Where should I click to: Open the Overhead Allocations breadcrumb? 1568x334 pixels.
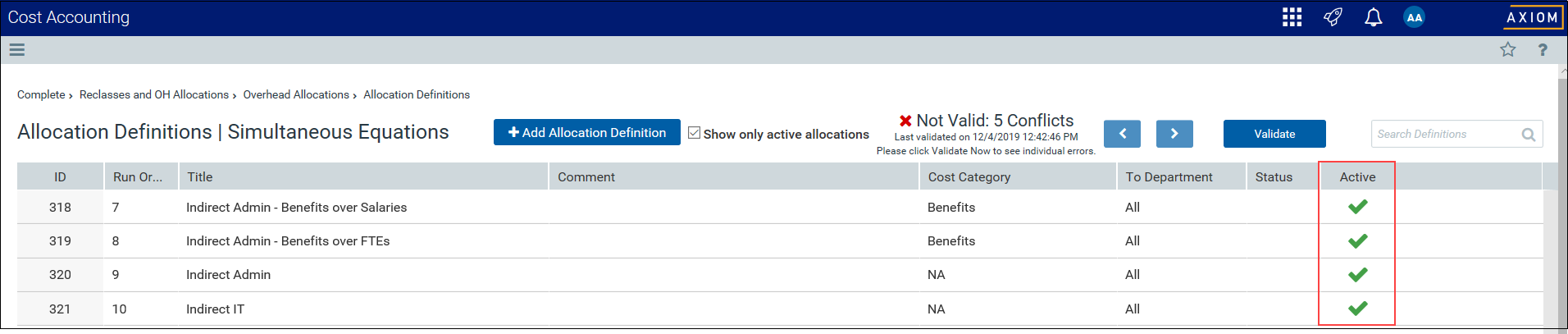(296, 95)
